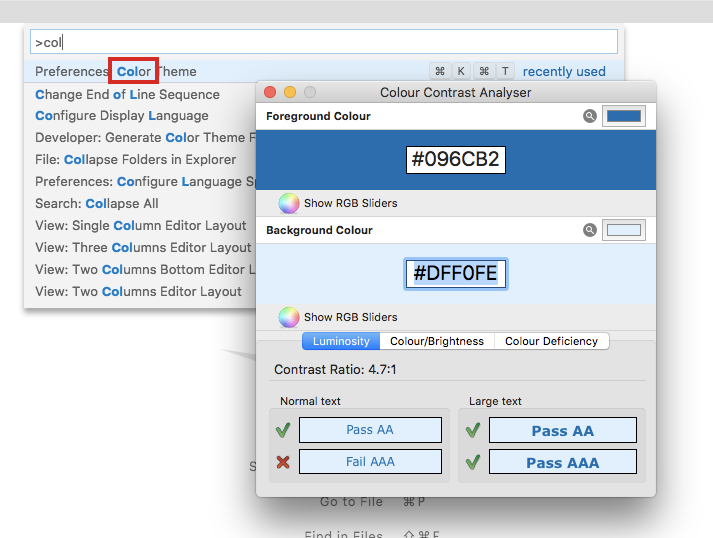The image size is (713, 538).
Task: Open foreground RGB sliders colour wheel icon
Action: coord(289,203)
